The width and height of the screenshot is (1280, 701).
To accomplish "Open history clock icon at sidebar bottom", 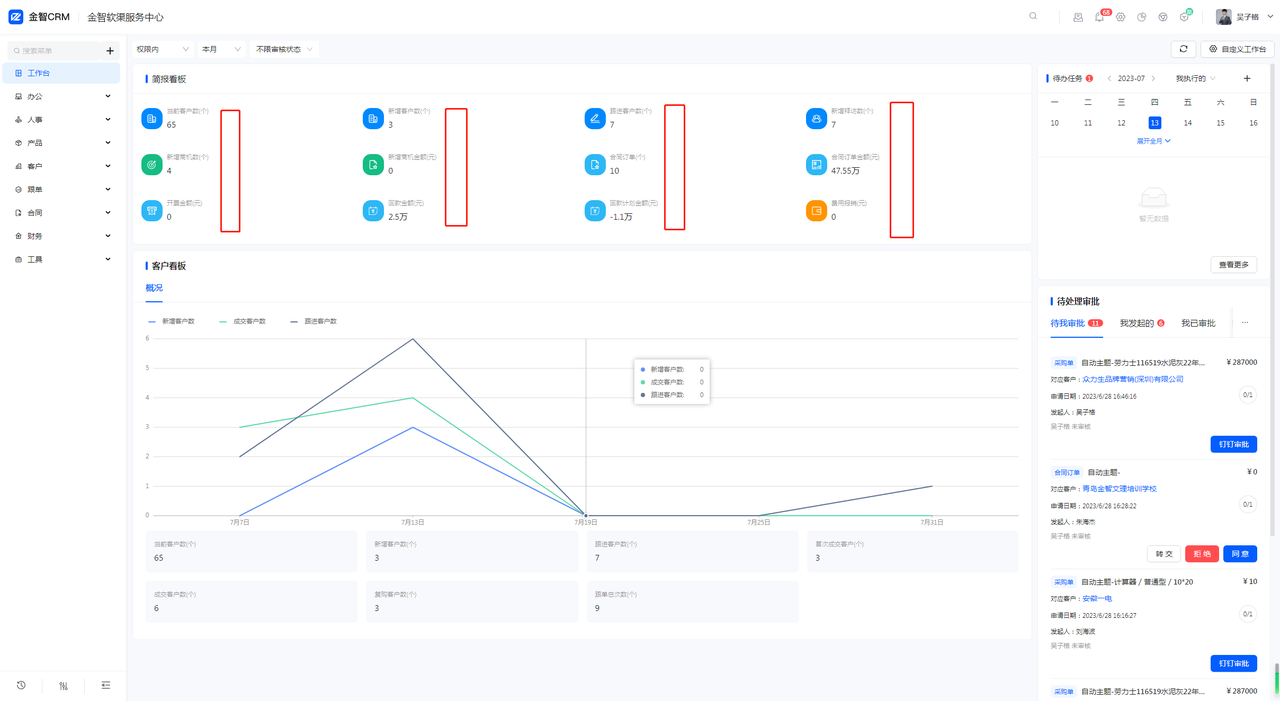I will point(21,685).
